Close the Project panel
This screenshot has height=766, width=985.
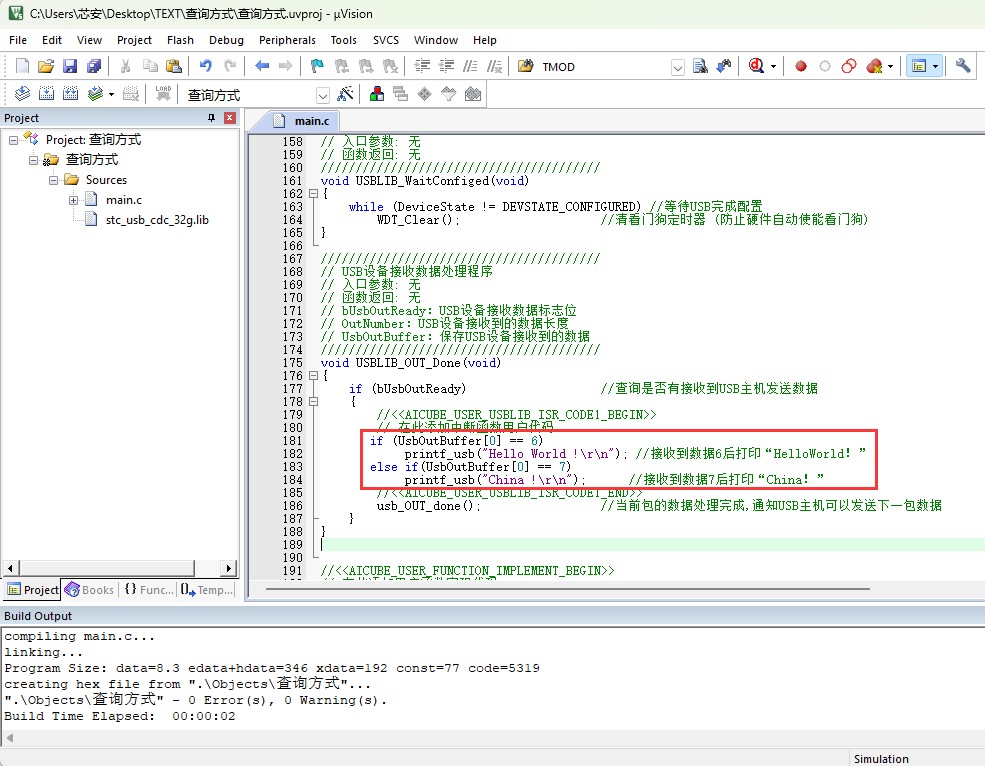point(230,118)
